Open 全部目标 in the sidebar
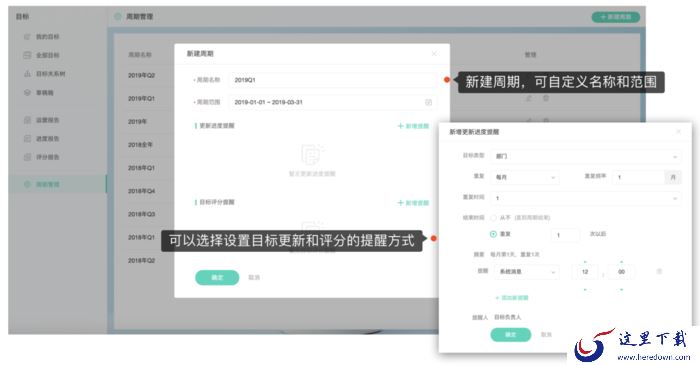Screen dimensions: 700x365 coord(47,55)
